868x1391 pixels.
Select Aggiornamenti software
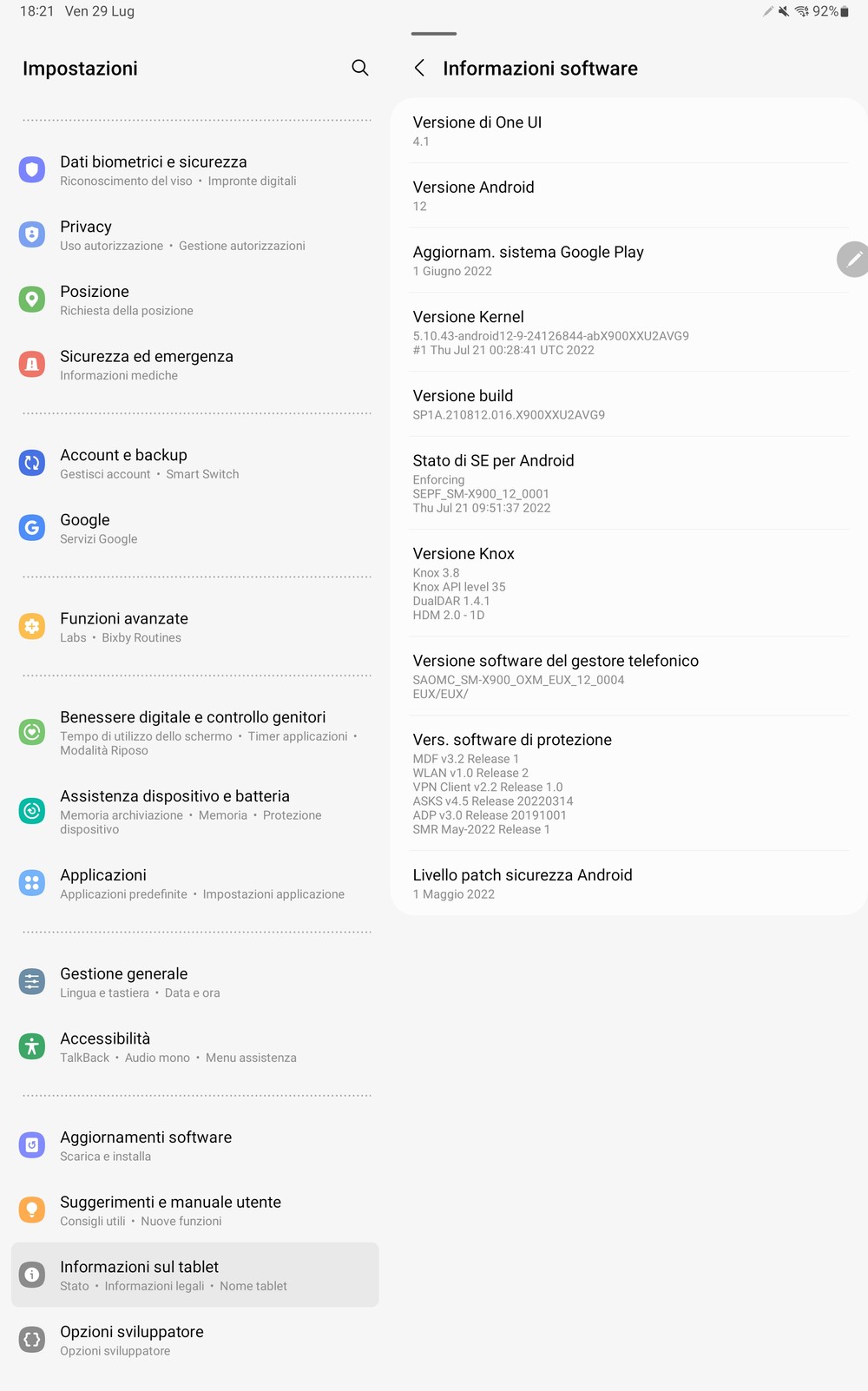pyautogui.click(x=195, y=1145)
